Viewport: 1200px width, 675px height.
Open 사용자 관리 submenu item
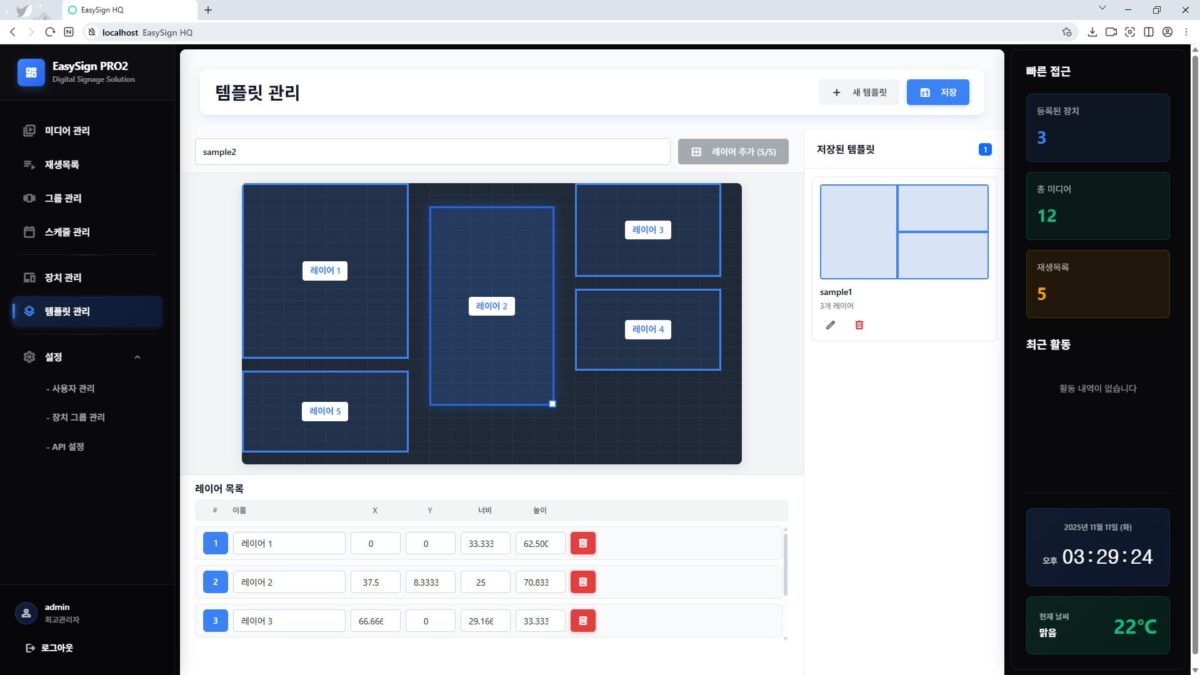[x=74, y=388]
